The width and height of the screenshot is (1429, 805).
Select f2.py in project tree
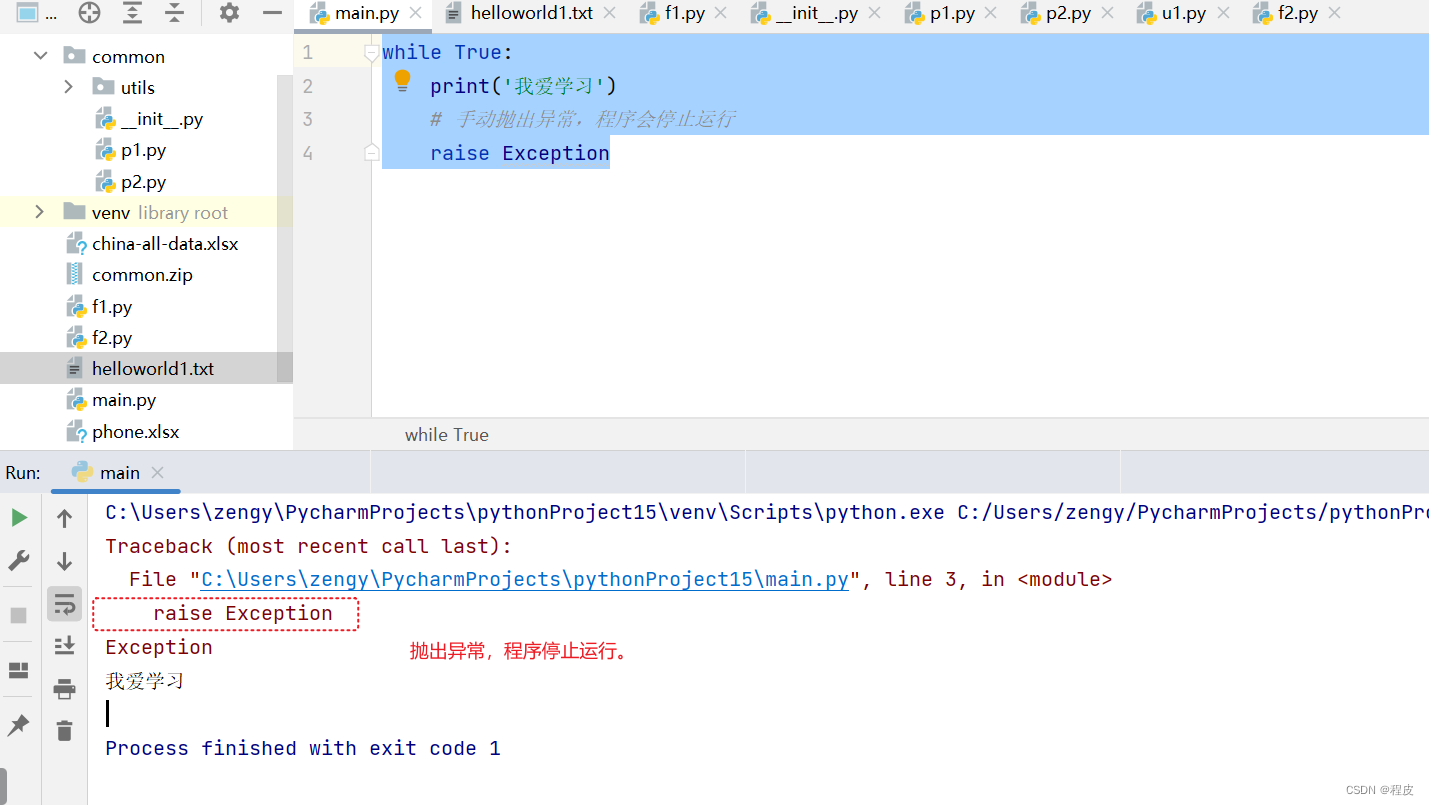[99, 338]
